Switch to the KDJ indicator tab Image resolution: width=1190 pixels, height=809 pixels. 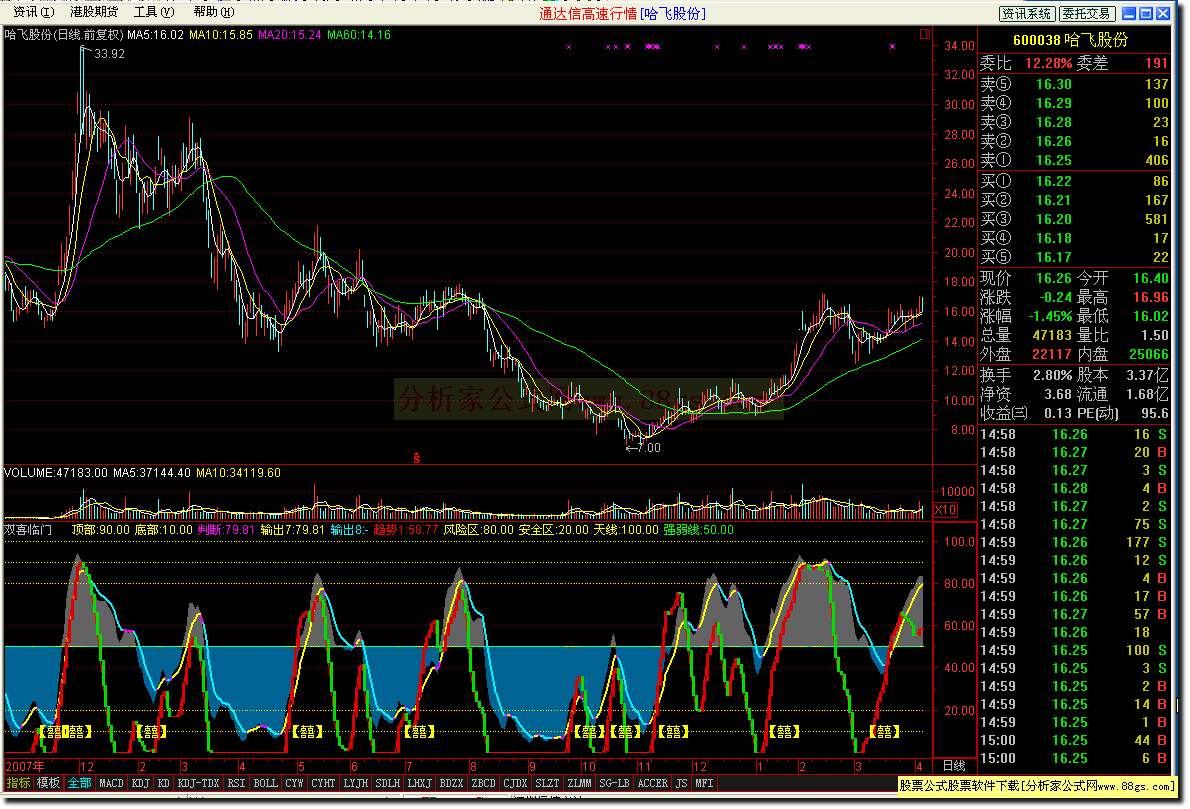coord(141,783)
